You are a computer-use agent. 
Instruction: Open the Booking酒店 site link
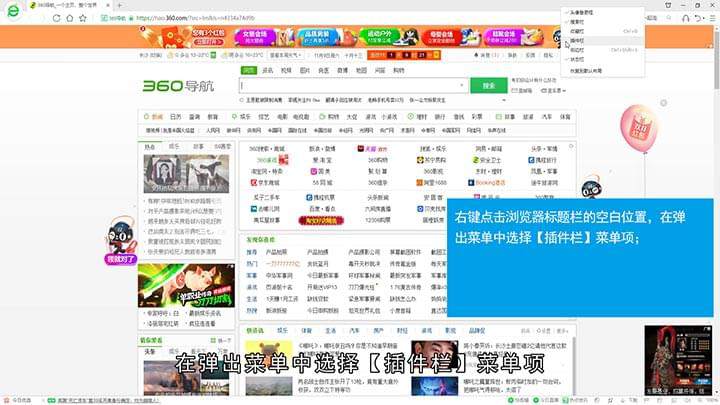tap(487, 182)
